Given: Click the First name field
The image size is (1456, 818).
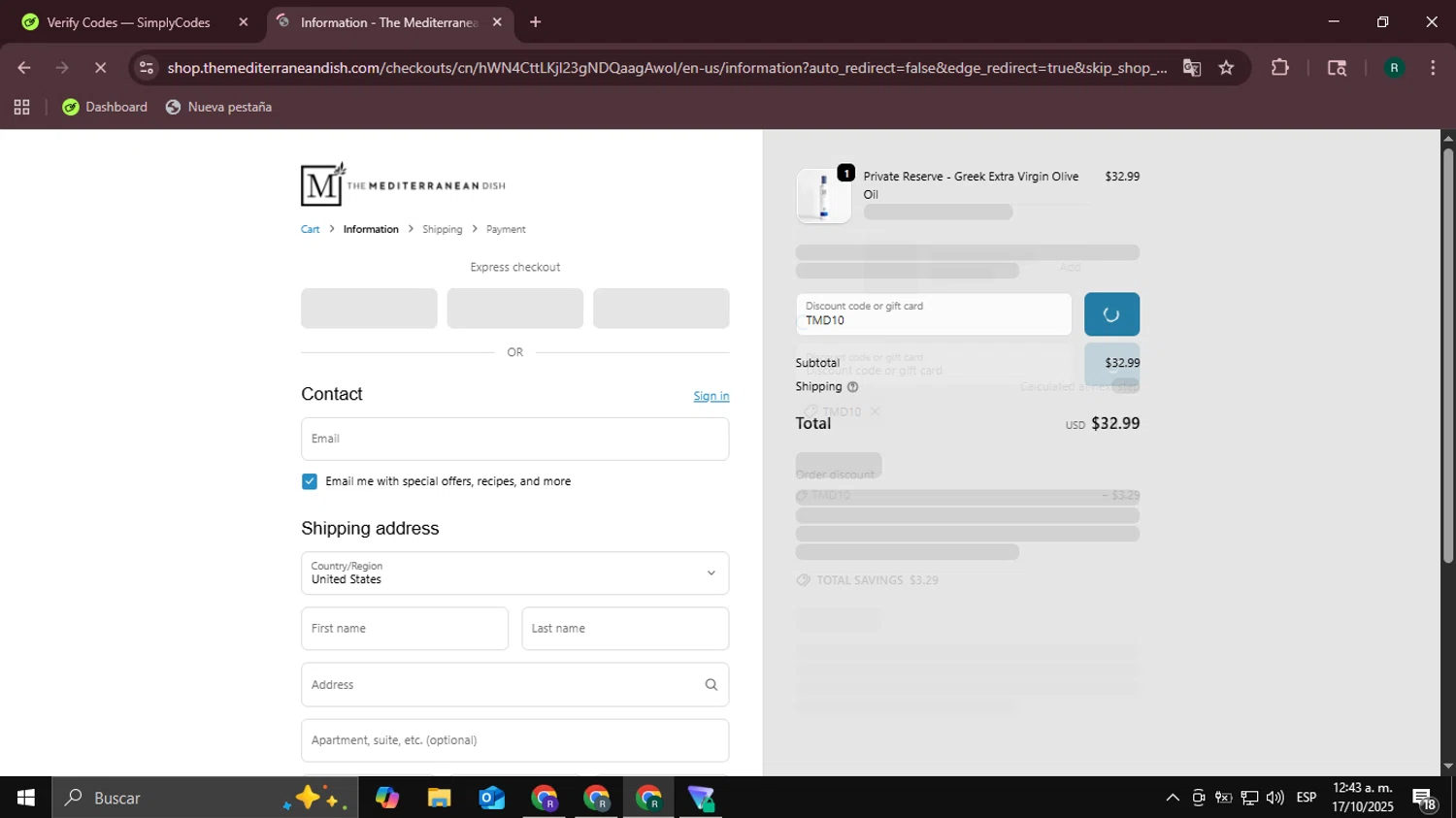Looking at the screenshot, I should 405,629.
